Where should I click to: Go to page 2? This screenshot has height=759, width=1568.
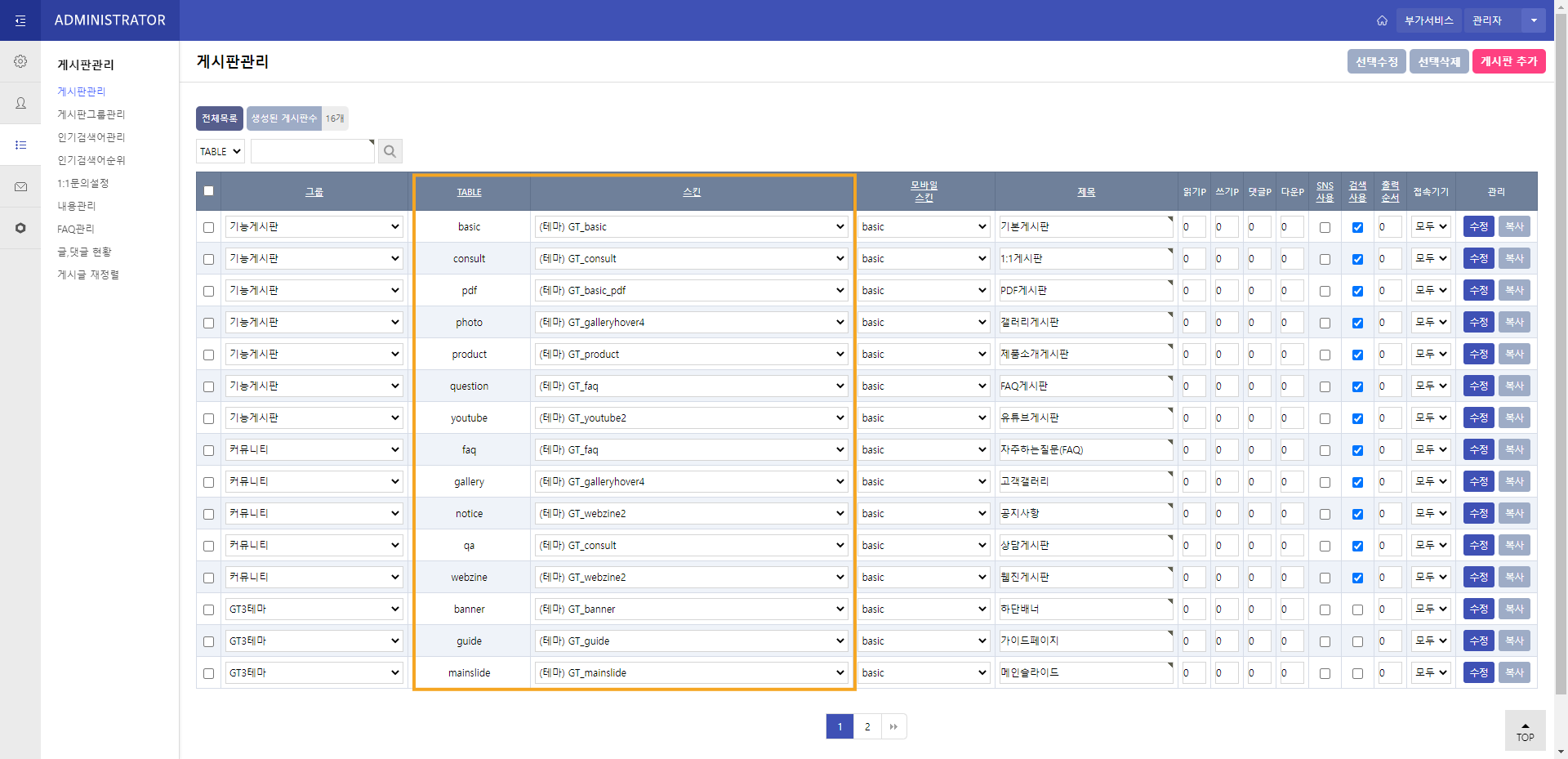[x=867, y=726]
